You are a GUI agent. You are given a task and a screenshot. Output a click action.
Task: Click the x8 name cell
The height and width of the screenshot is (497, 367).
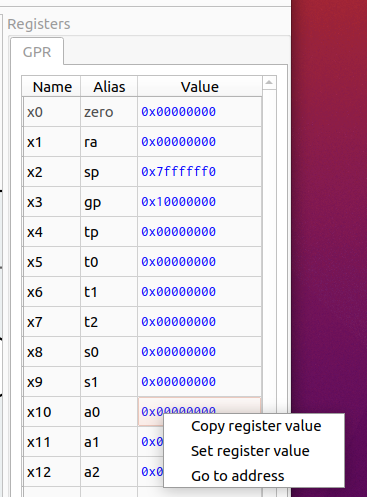(x=52, y=352)
